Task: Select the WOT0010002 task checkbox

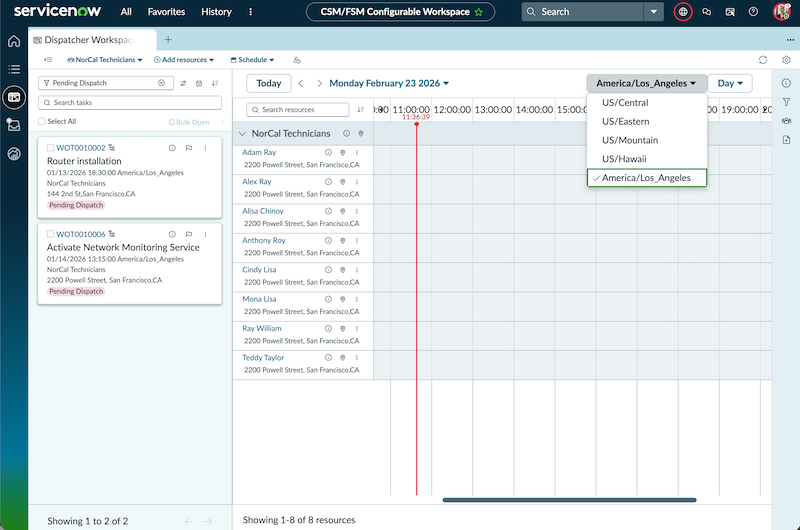Action: [x=51, y=148]
